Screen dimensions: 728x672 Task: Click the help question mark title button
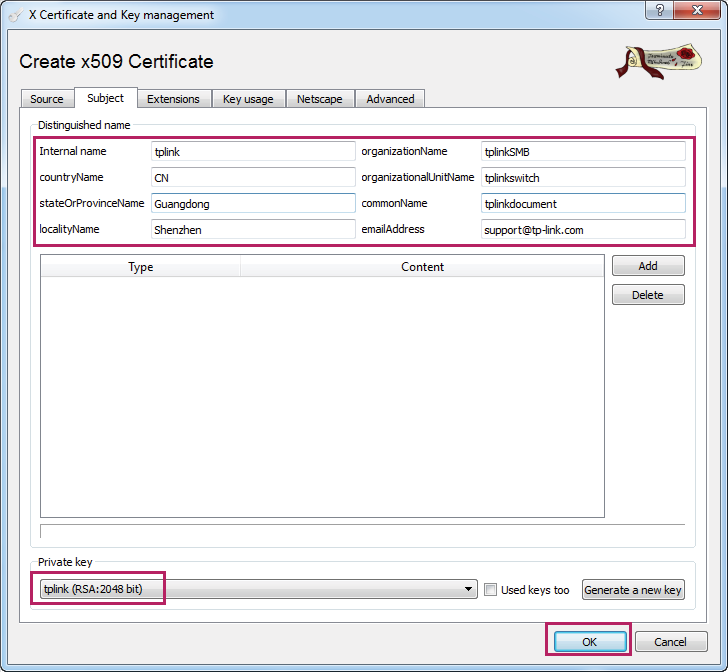pos(659,10)
